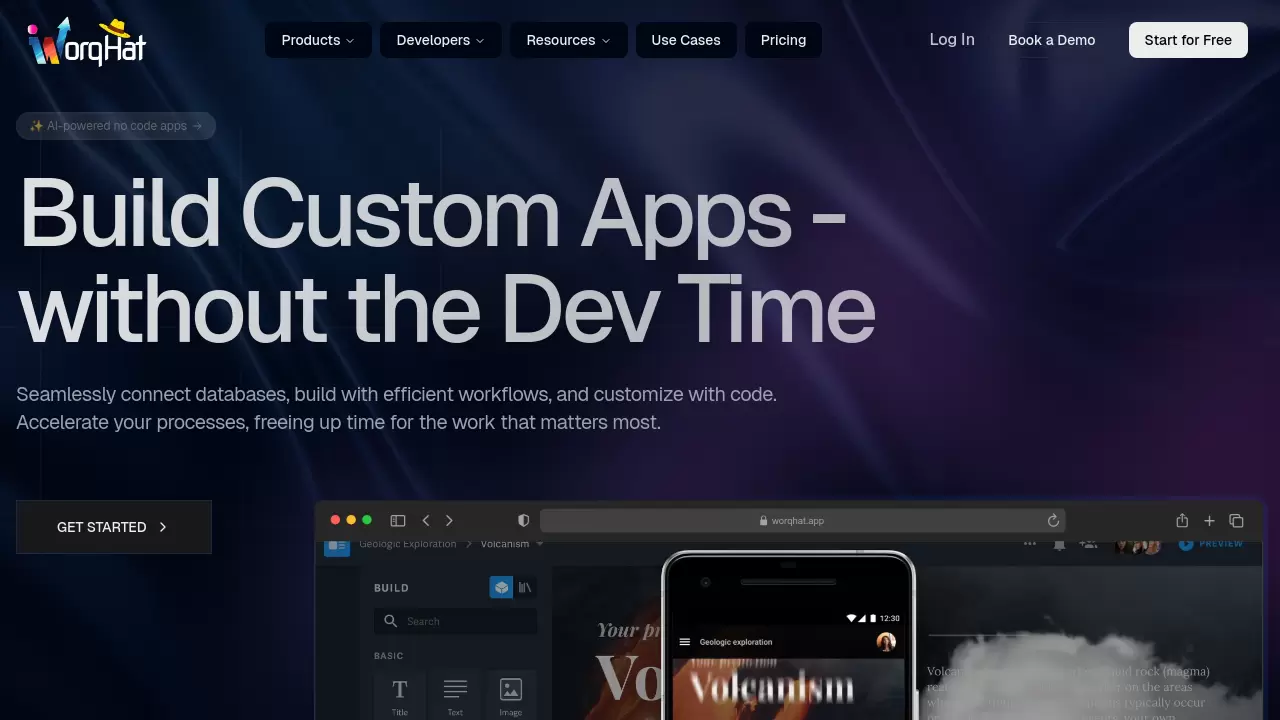This screenshot has width=1280, height=720.
Task: Click the new tab plus icon
Action: pyautogui.click(x=1209, y=520)
